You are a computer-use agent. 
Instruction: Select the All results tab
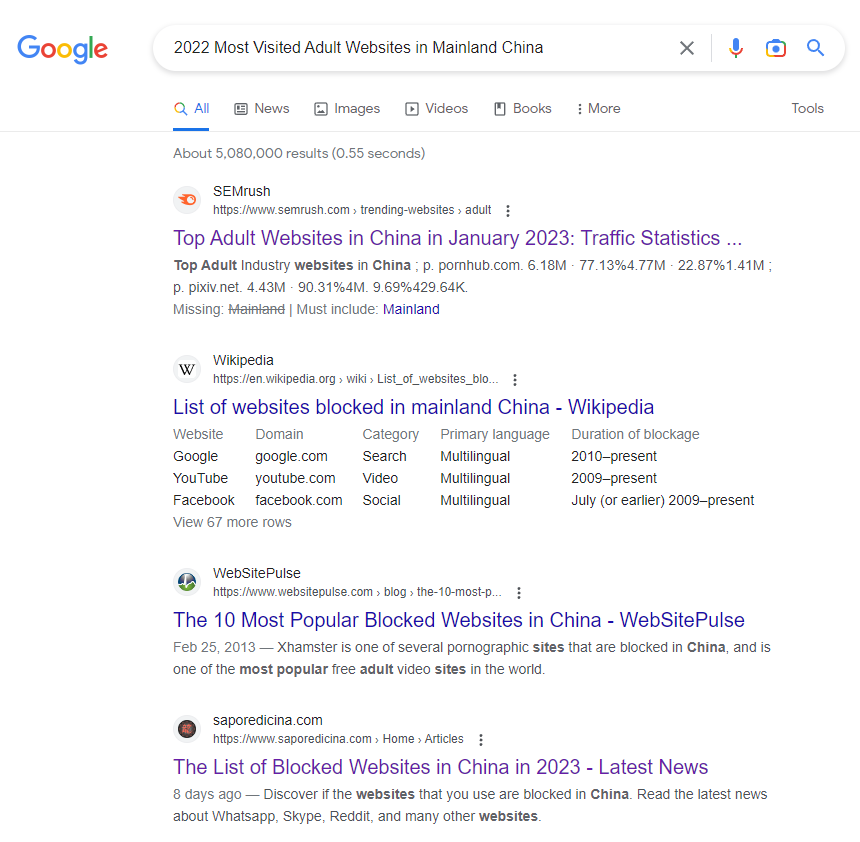click(191, 109)
